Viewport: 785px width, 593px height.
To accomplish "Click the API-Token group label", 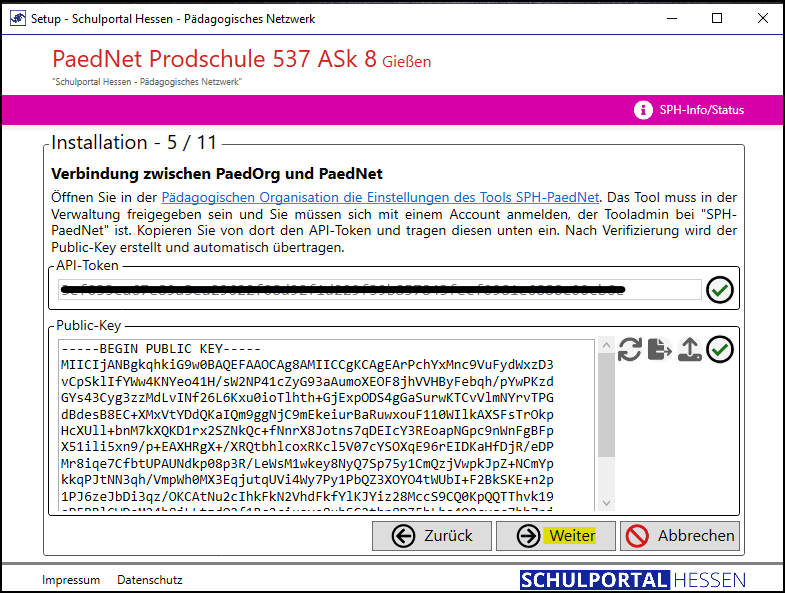I will [x=87, y=265].
